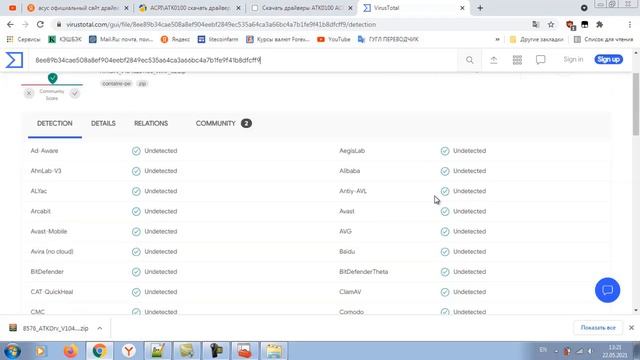
Task: Click the Avast-Mobile engine name
Action: [49, 231]
